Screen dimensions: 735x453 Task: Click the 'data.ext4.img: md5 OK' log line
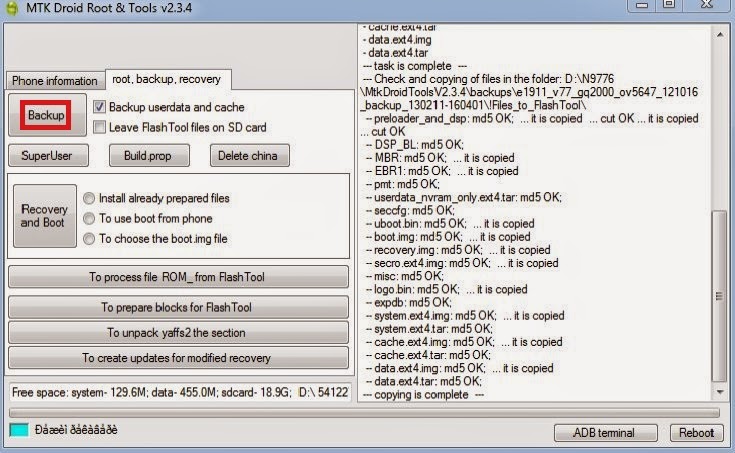pyautogui.click(x=459, y=368)
